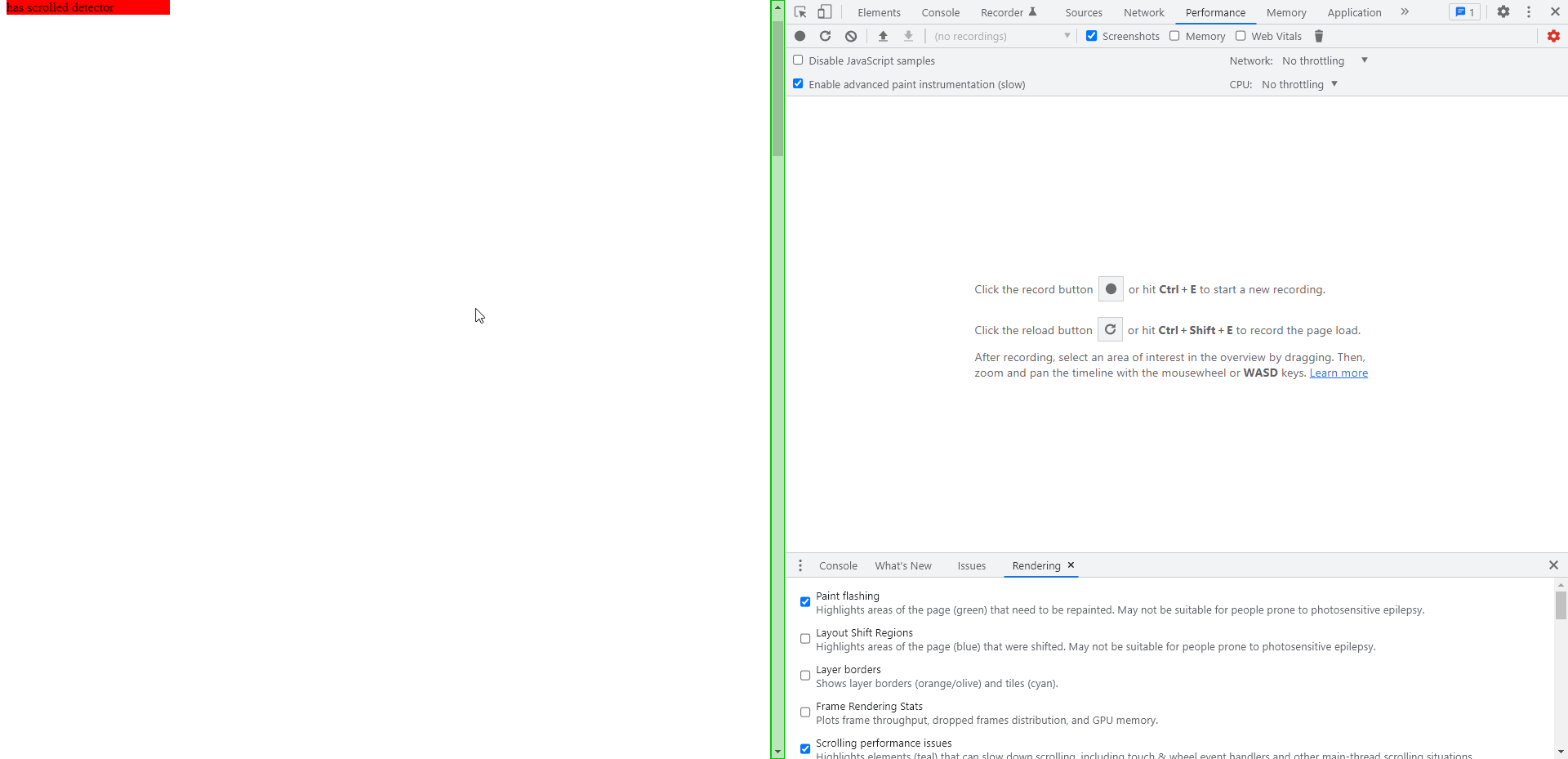Open red capture settings gear
The width and height of the screenshot is (1568, 759).
[1553, 36]
